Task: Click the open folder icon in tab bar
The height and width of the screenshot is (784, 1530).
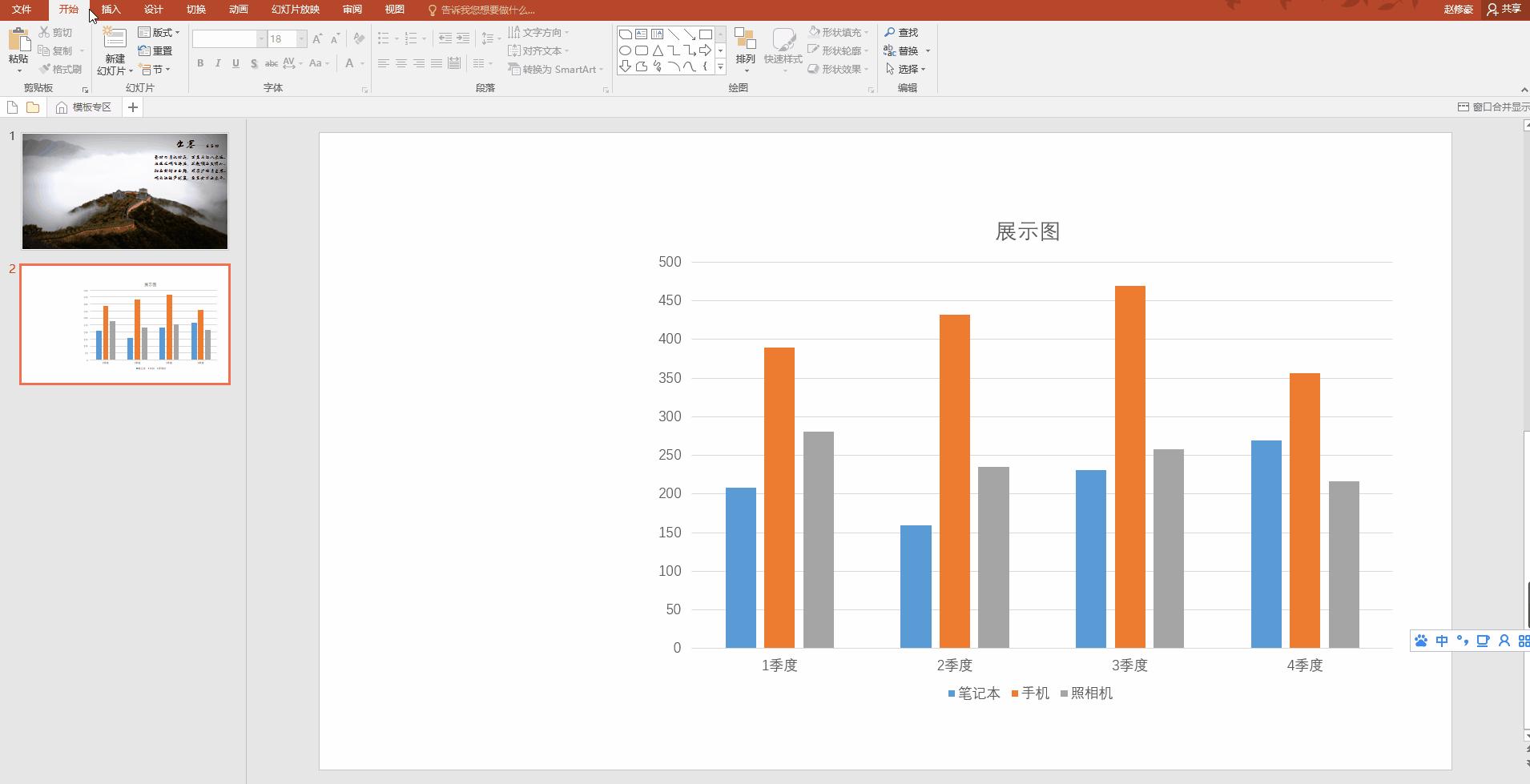Action: [33, 107]
